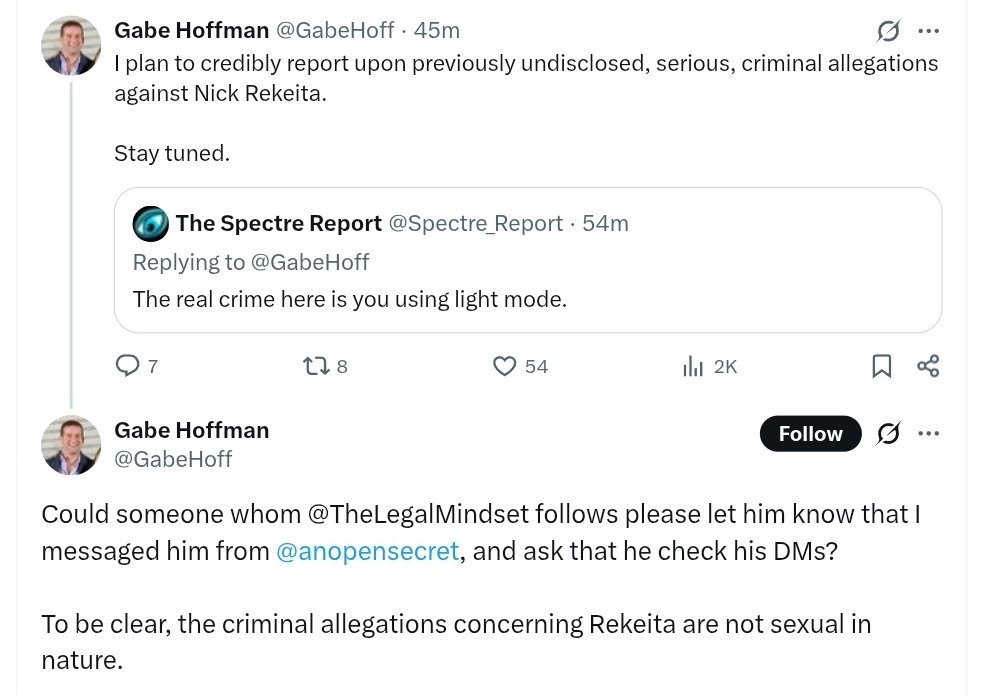
Task: Like the tweet with the heart icon
Action: coord(505,366)
